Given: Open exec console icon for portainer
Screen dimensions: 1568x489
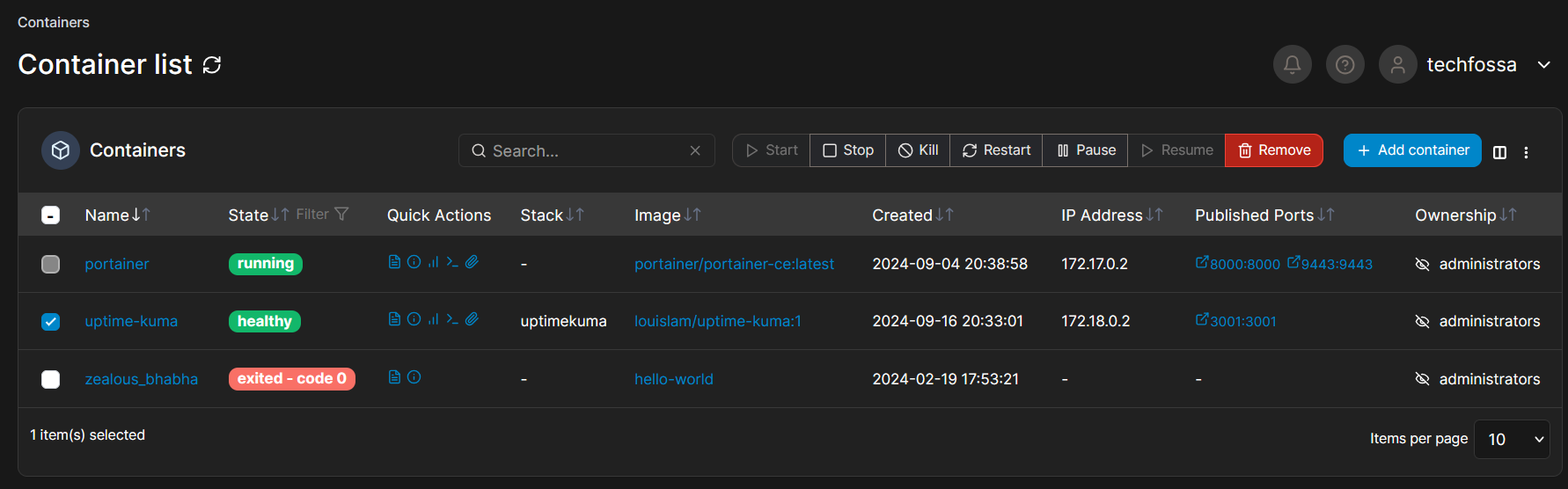Looking at the screenshot, I should point(452,262).
